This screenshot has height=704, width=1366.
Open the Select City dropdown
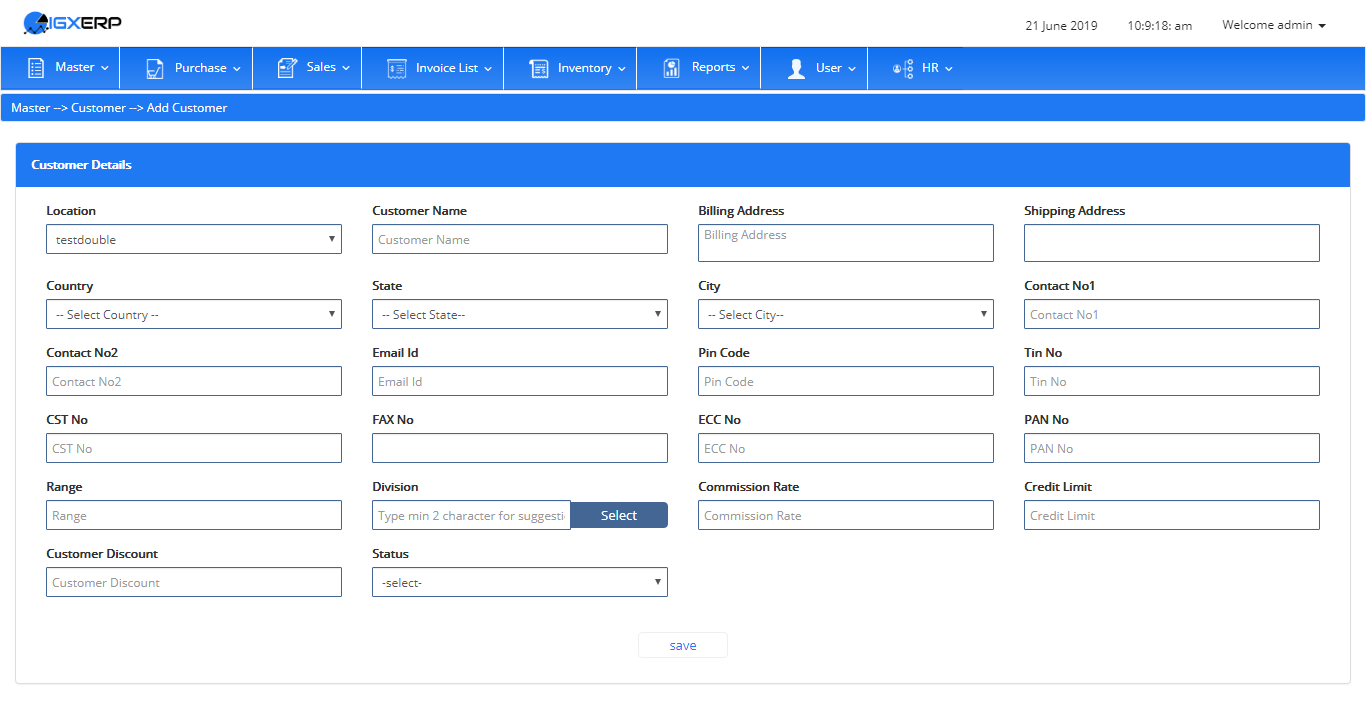point(846,314)
